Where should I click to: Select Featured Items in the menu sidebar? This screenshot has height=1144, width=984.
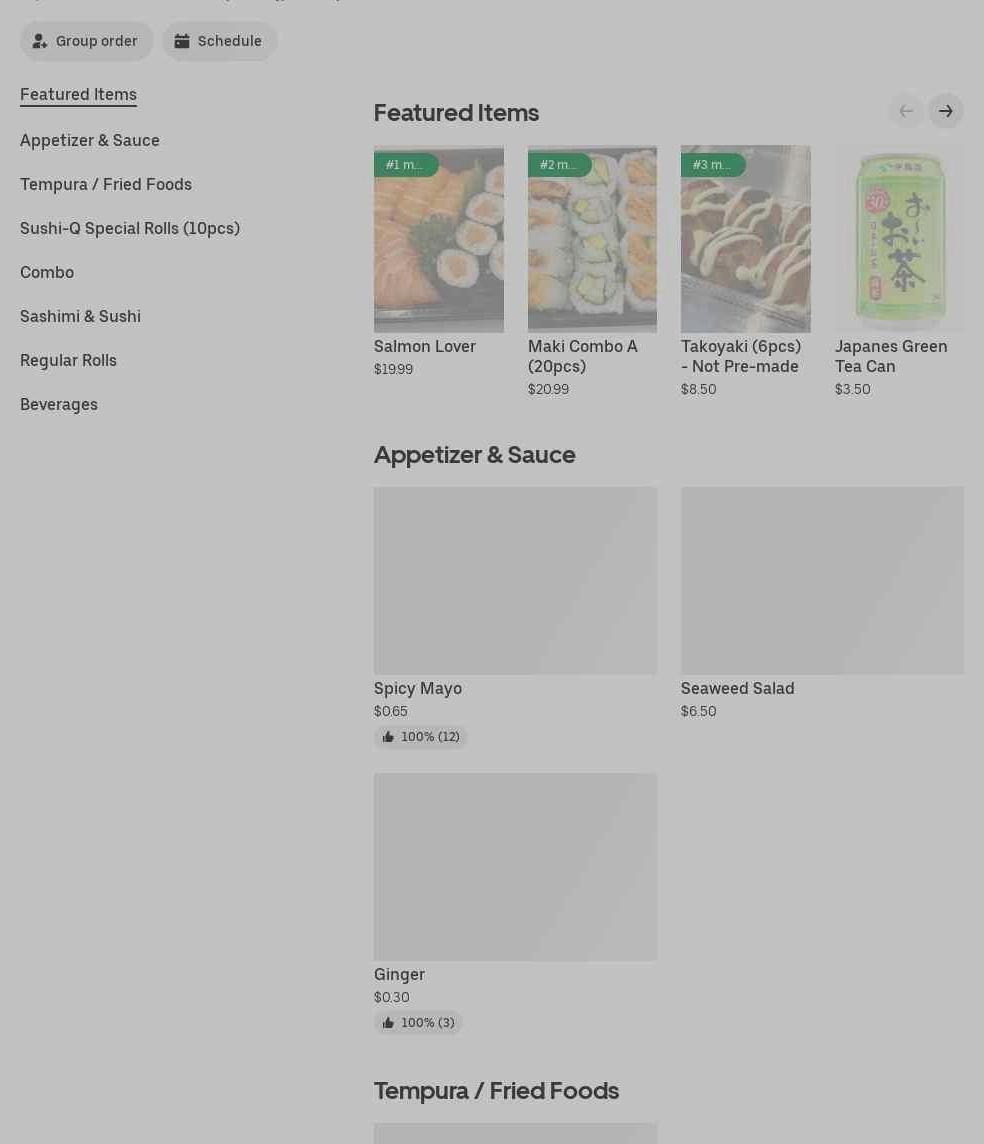pos(78,95)
